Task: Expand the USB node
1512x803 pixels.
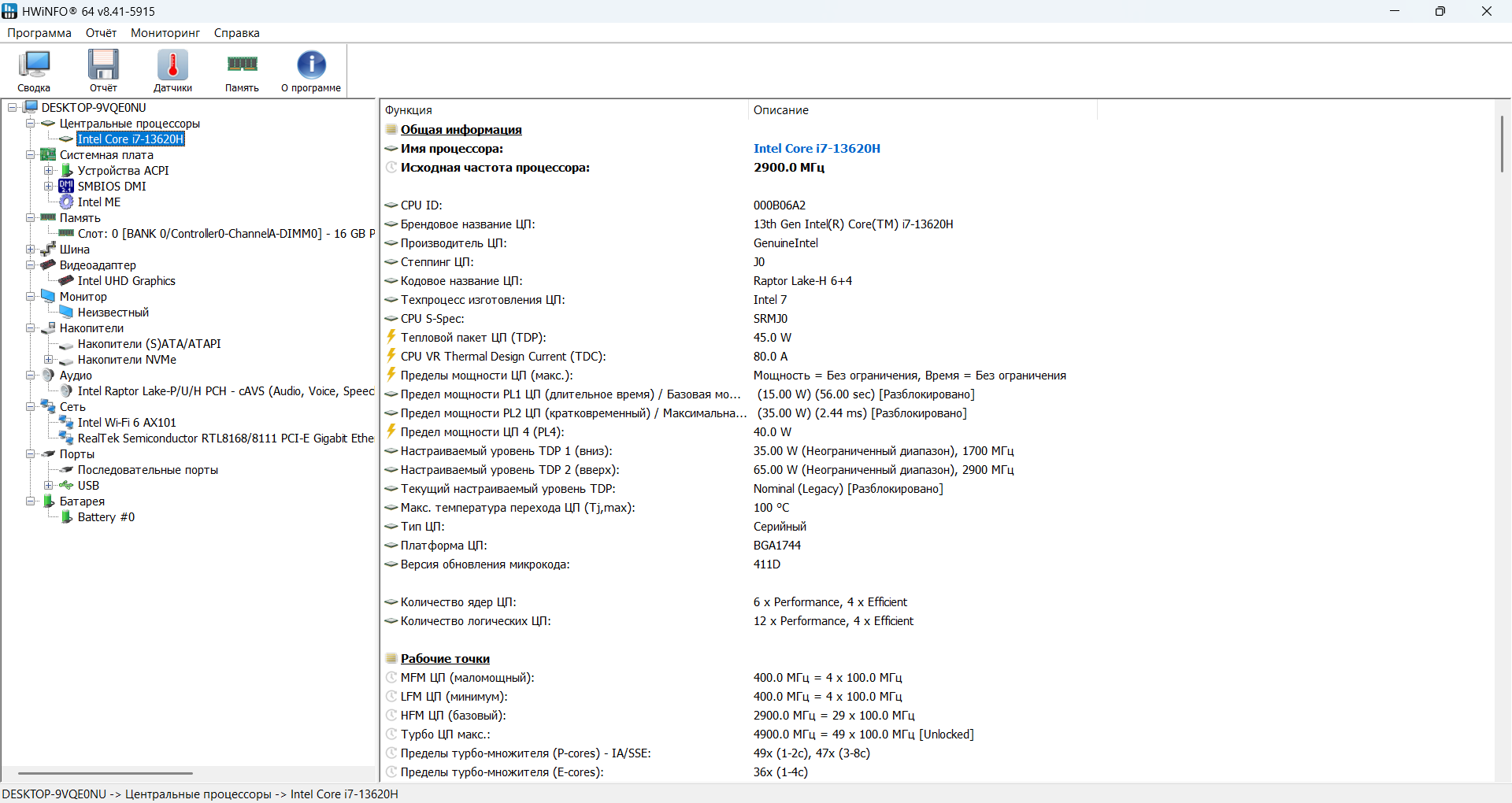Action: click(49, 485)
